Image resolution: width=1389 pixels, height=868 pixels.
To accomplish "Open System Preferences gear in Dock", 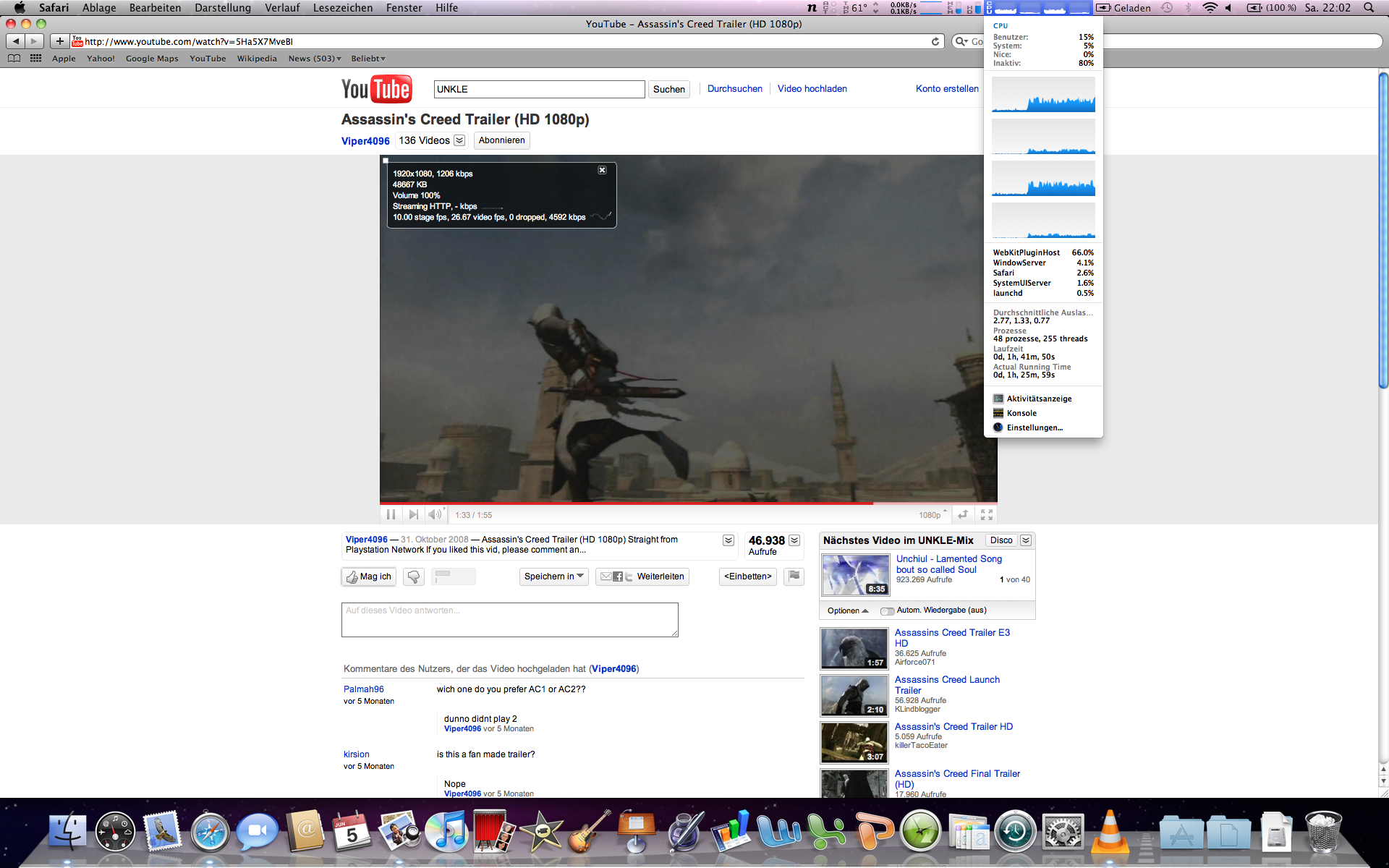I will pyautogui.click(x=1063, y=832).
